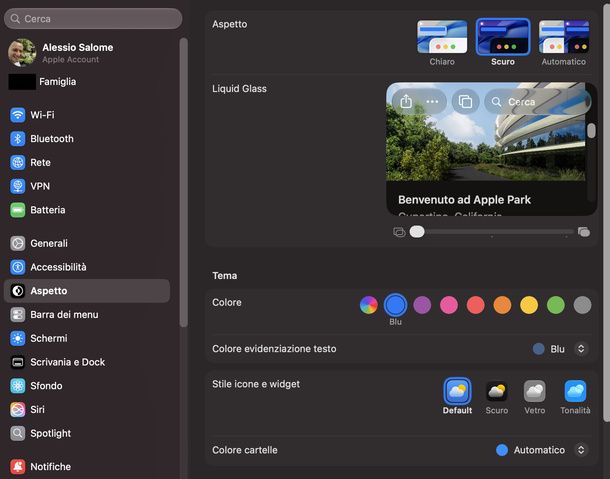Open the Generali gear icon
This screenshot has width=610, height=479.
pyautogui.click(x=18, y=244)
